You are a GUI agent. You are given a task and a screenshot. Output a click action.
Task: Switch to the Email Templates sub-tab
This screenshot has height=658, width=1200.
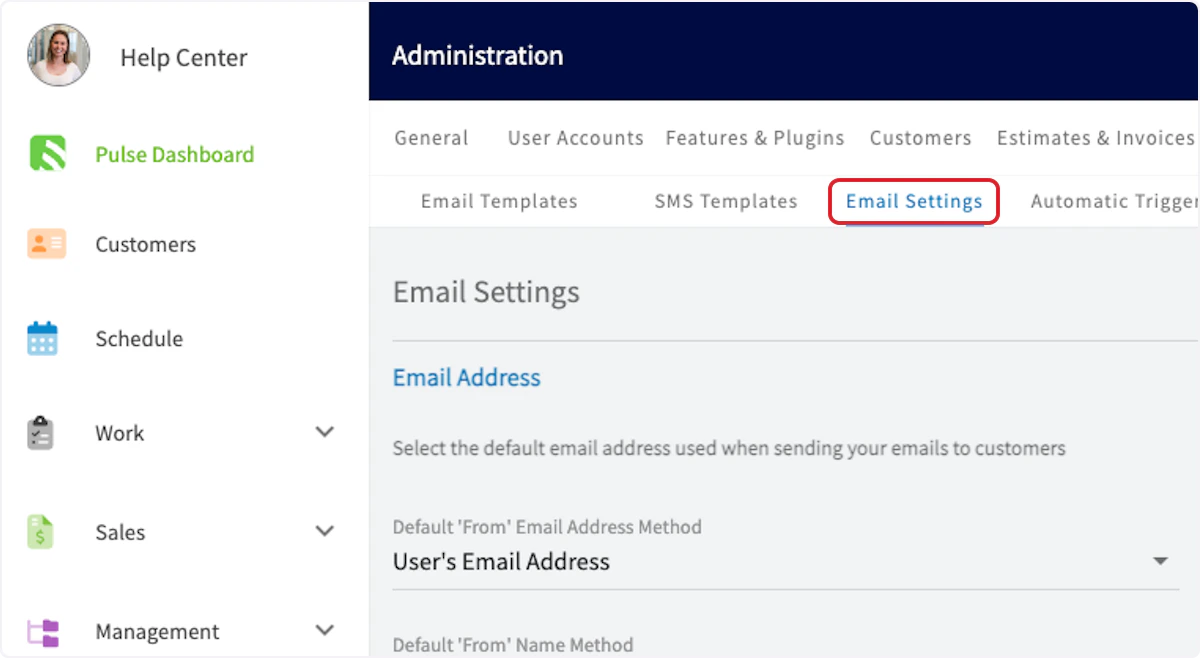(x=499, y=201)
